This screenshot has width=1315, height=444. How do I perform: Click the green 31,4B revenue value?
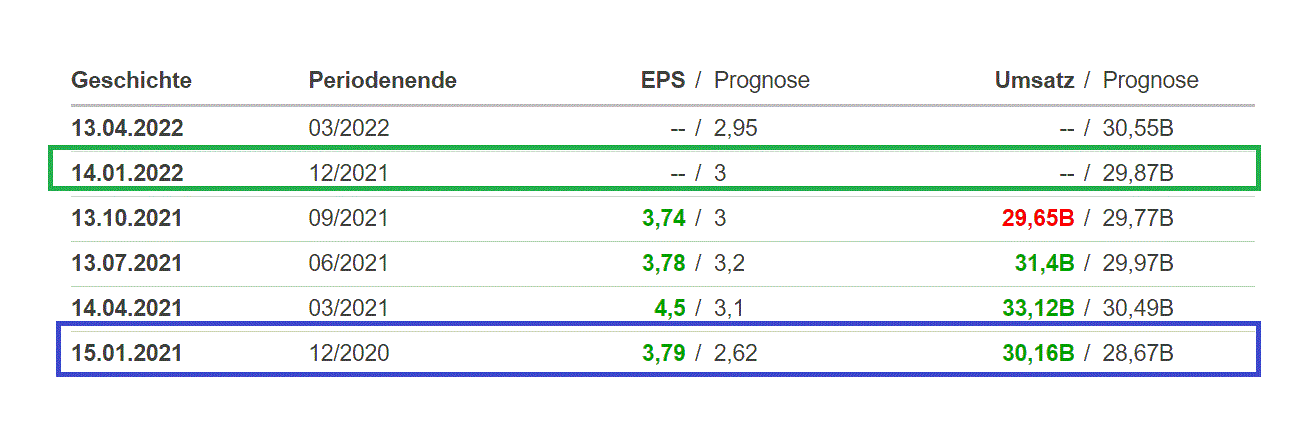[1046, 264]
